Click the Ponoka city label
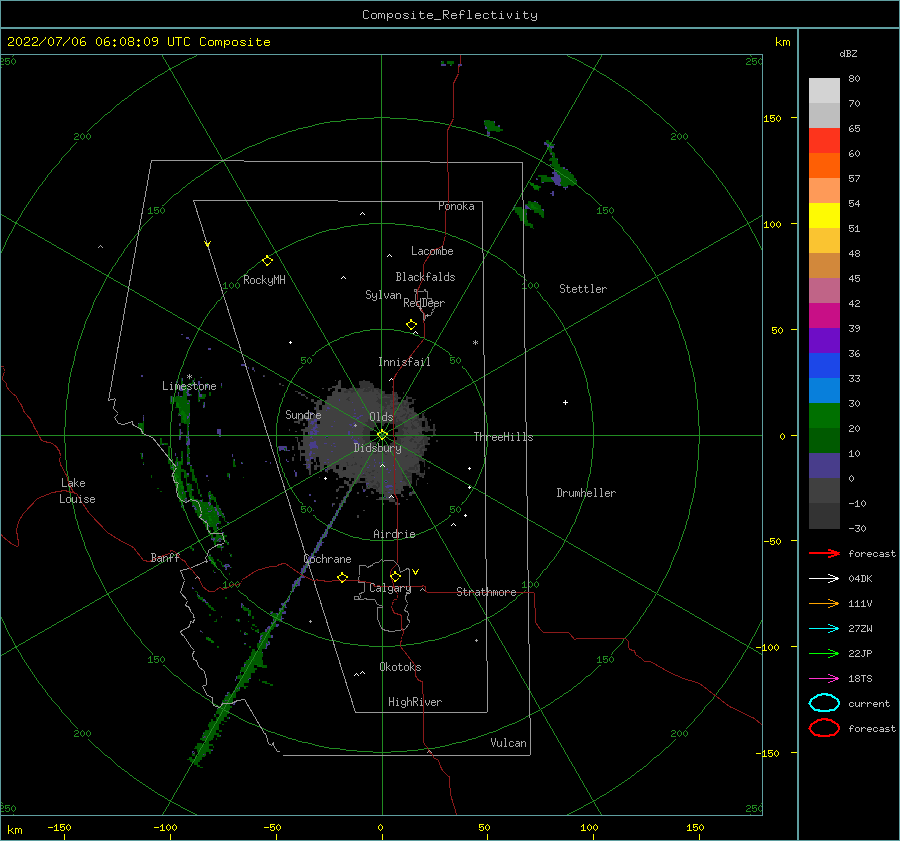This screenshot has height=841, width=900. coord(456,206)
